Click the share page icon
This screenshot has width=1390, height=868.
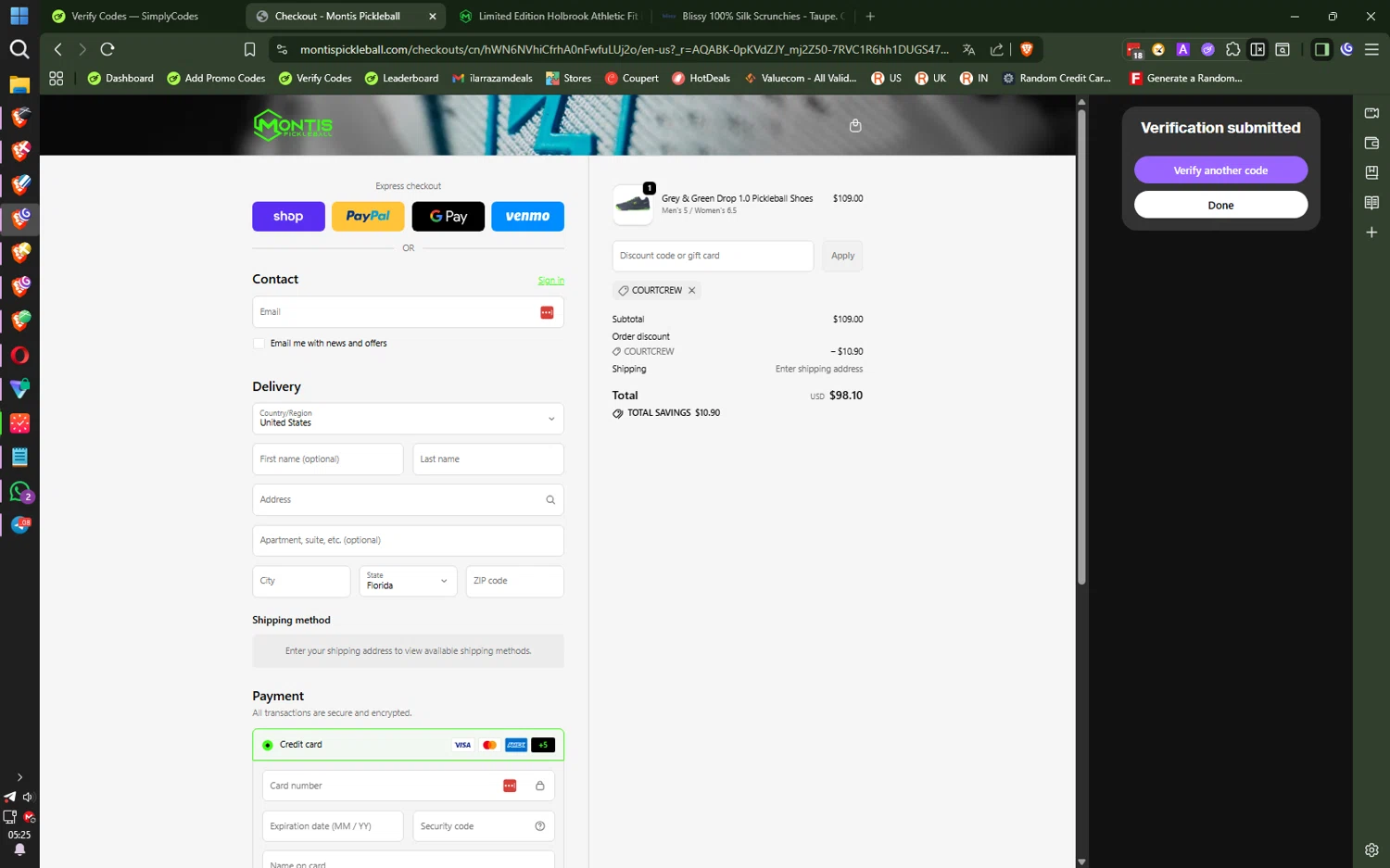pos(997,49)
